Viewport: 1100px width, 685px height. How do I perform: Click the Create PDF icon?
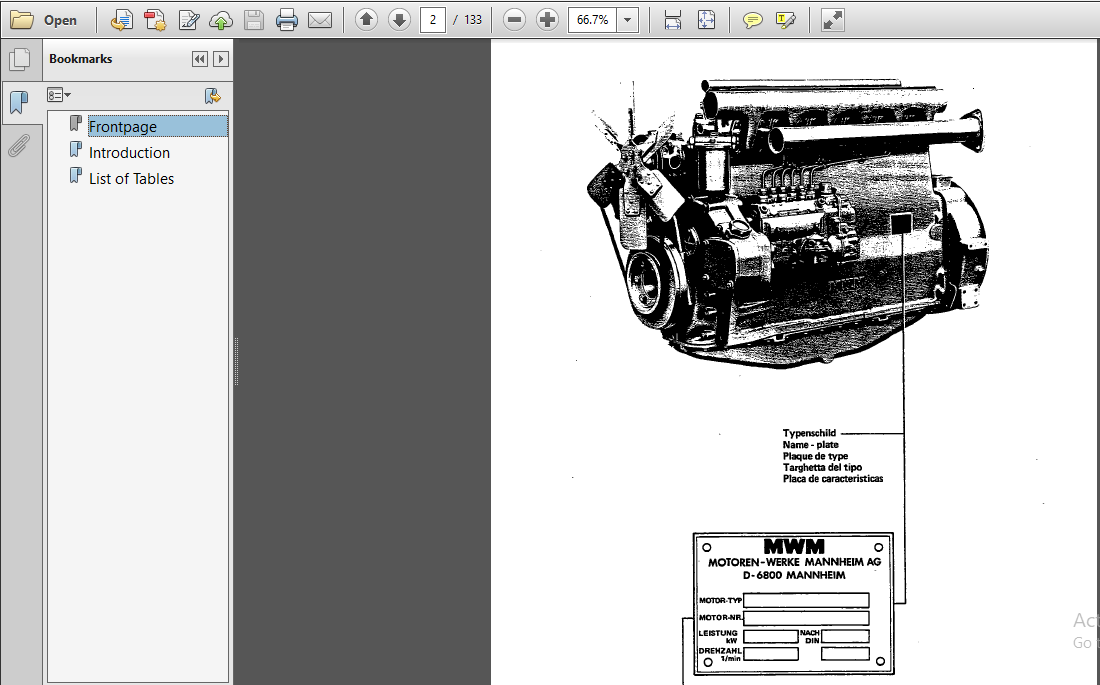point(154,20)
